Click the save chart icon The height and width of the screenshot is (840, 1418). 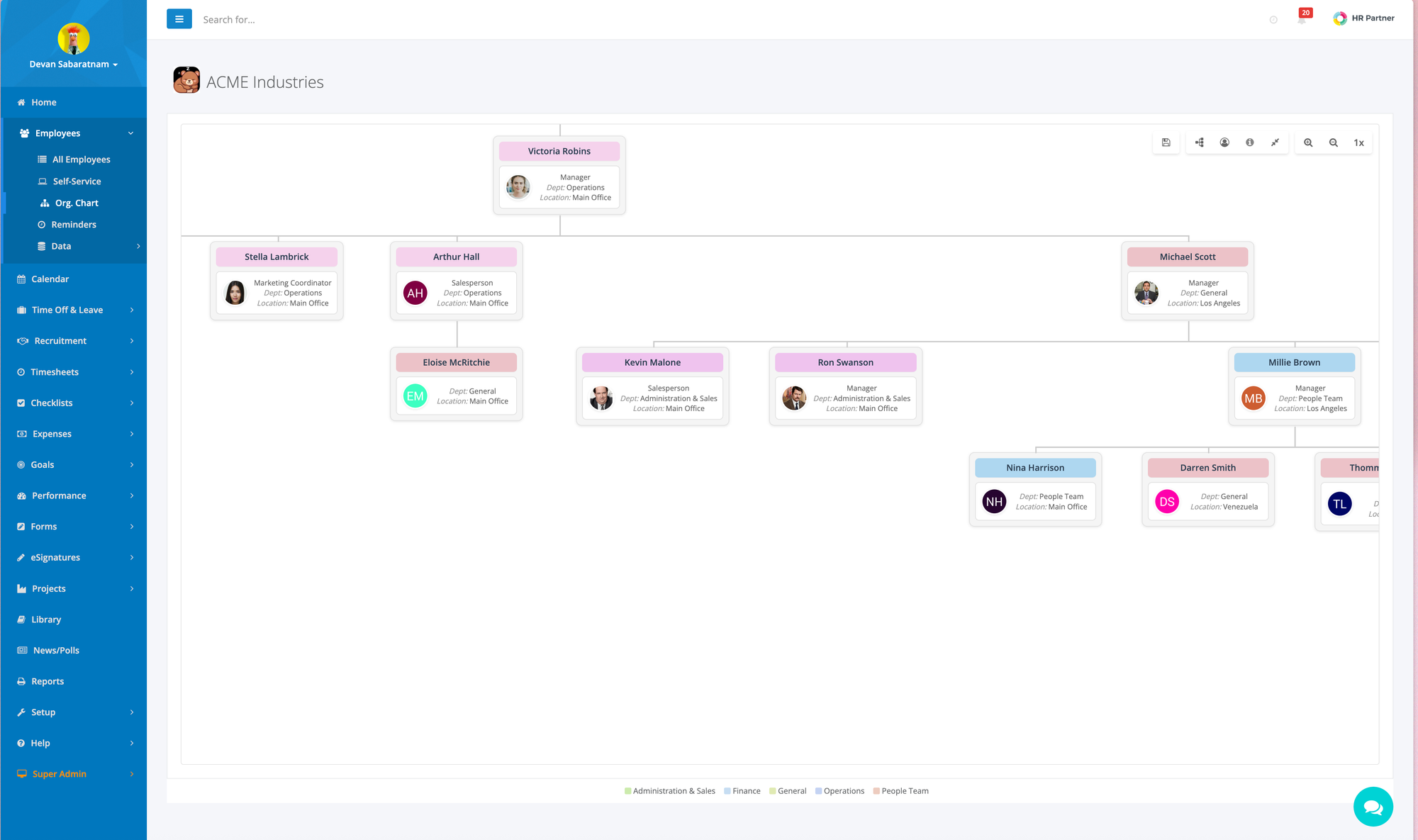(1166, 142)
